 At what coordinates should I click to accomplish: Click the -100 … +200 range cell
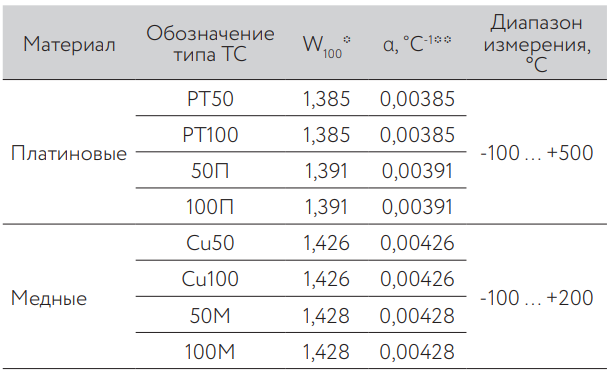pyautogui.click(x=537, y=298)
